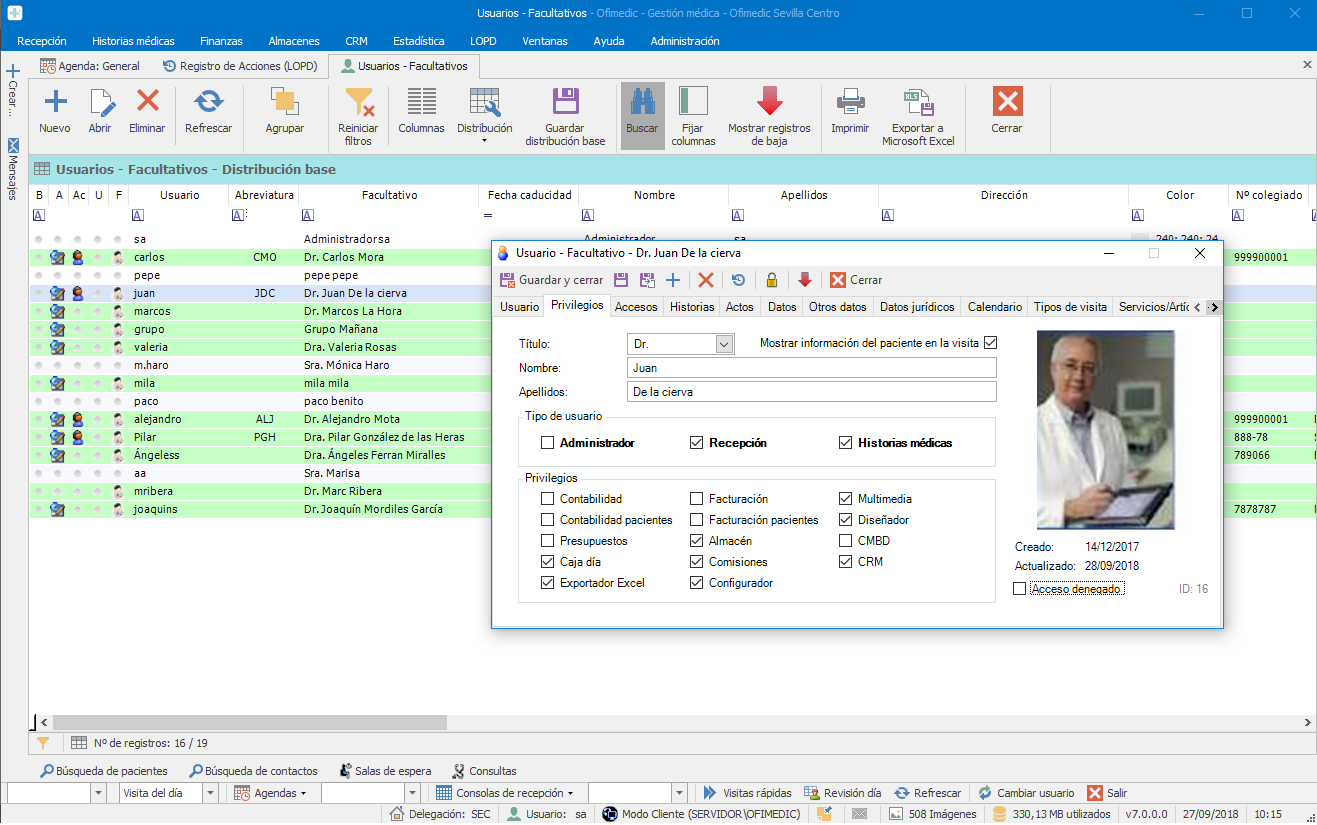Switch to the Accesos tab
1317x825 pixels.
(x=636, y=307)
